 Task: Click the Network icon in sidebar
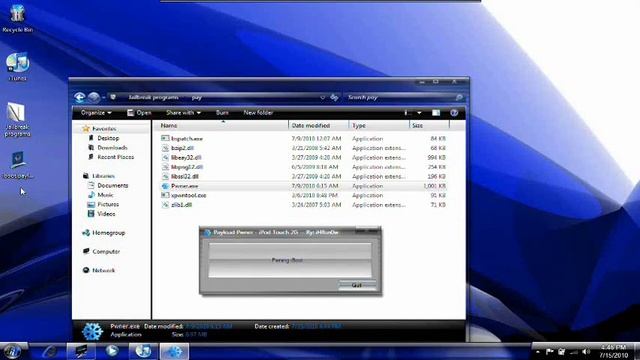86,270
